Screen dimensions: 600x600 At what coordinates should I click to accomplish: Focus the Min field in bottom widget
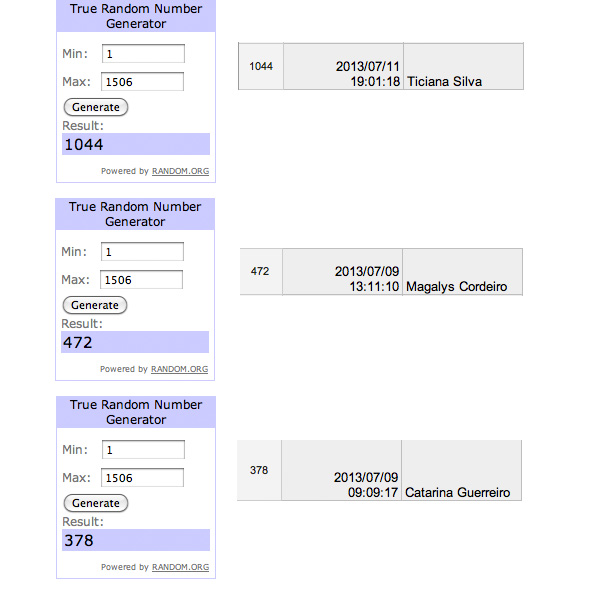(x=143, y=449)
